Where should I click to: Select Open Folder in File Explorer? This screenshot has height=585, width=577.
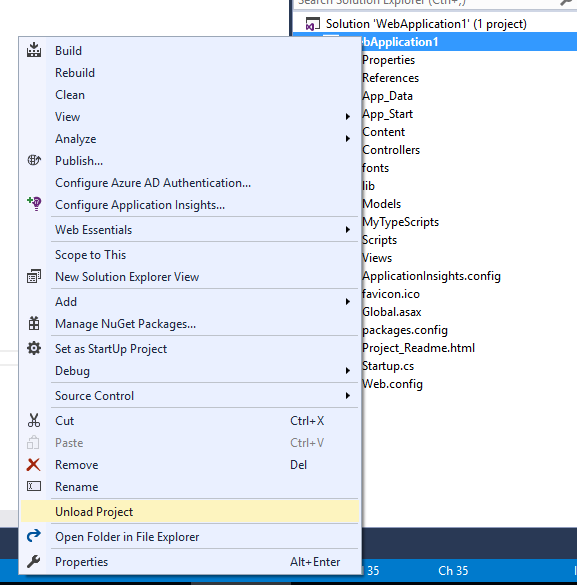click(x=190, y=536)
